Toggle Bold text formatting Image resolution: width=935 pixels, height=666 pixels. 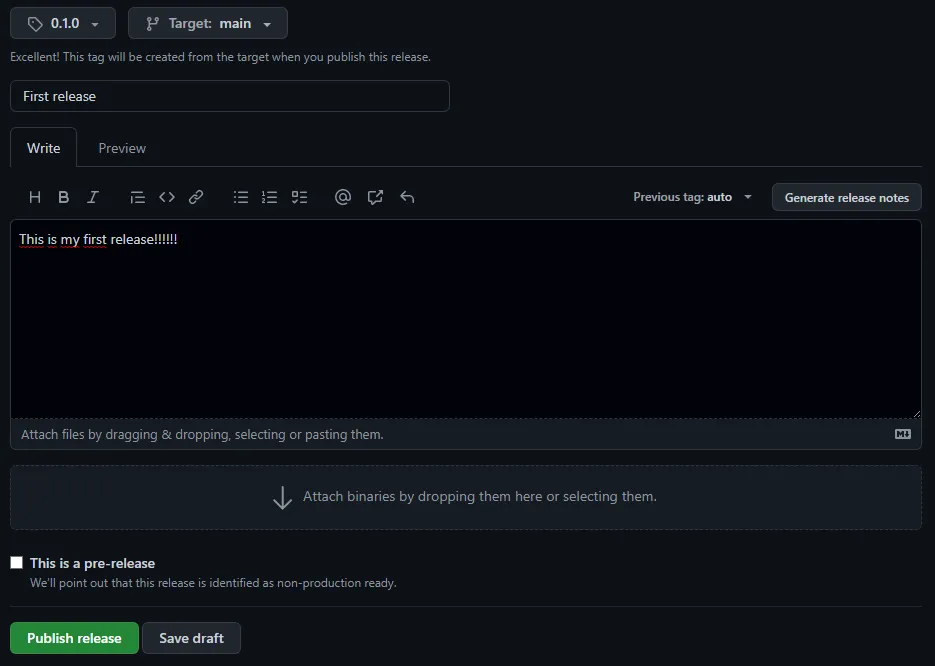63,197
